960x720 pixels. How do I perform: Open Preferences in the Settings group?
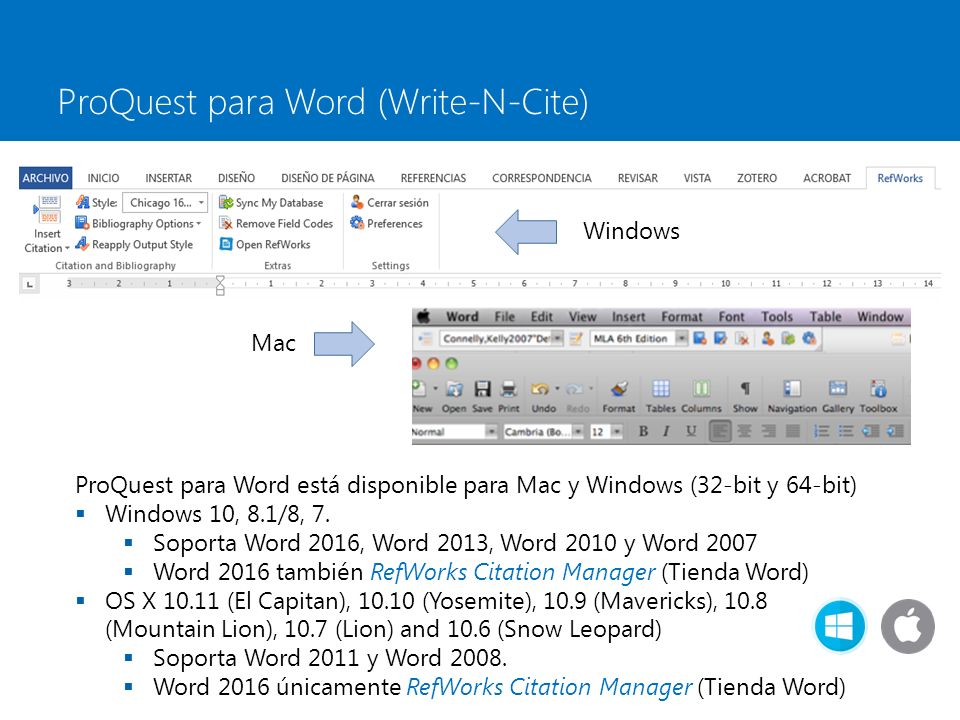(x=386, y=223)
